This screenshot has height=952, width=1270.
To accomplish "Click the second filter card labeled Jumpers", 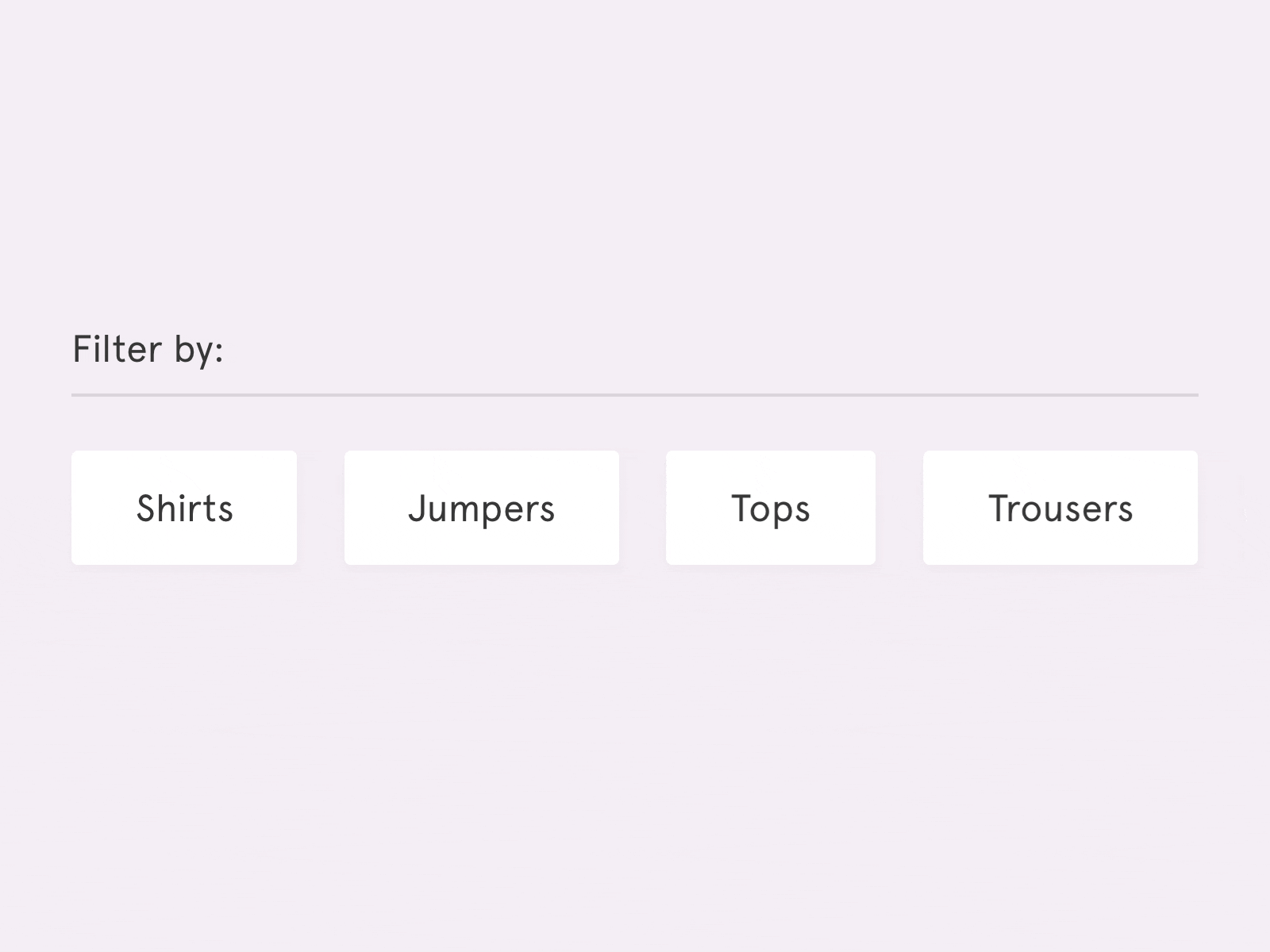I will (482, 507).
